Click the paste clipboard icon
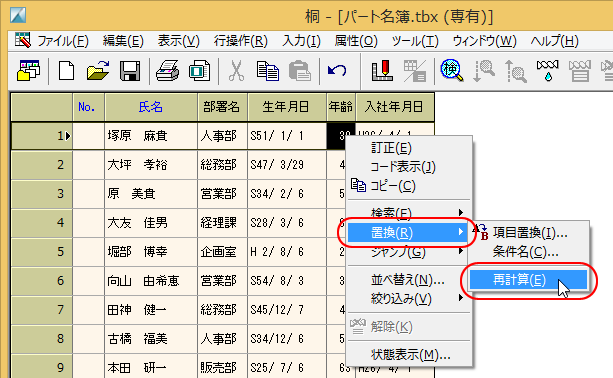Screen dimensions: 613x378 pos(299,71)
